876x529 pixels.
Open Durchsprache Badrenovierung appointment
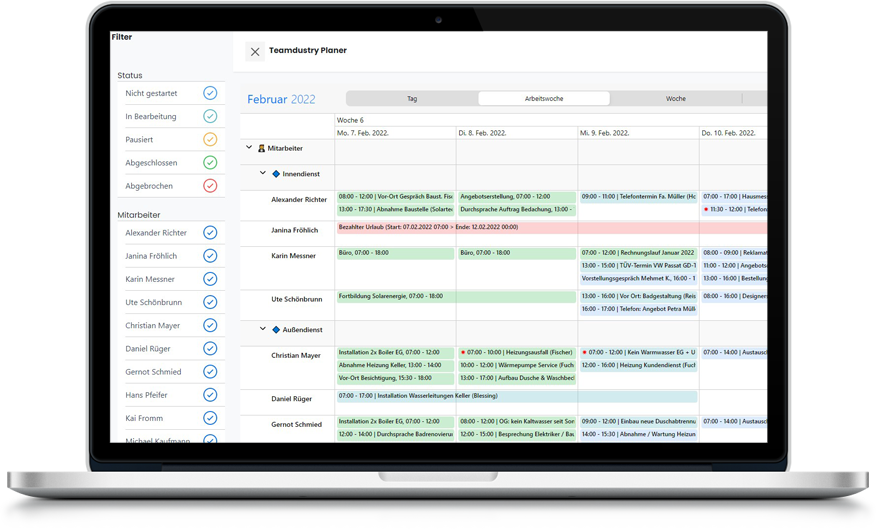(x=396, y=435)
